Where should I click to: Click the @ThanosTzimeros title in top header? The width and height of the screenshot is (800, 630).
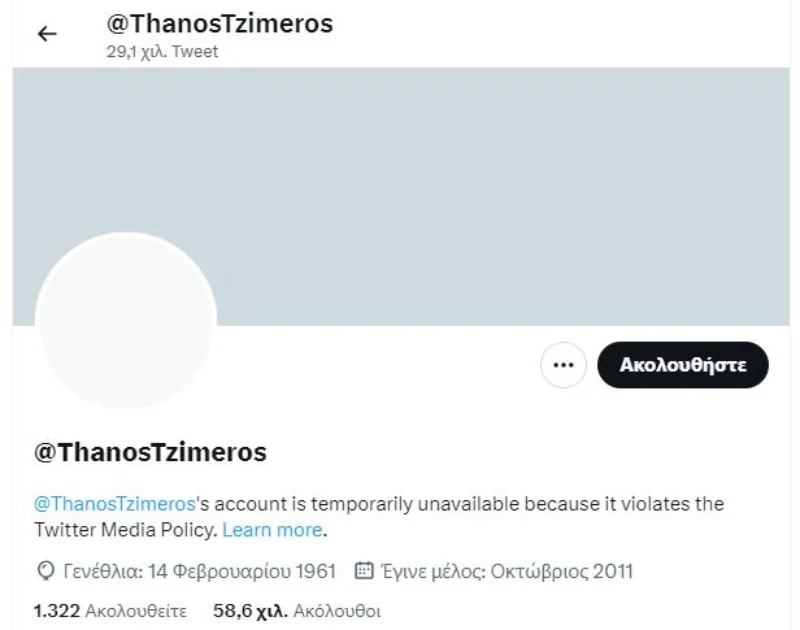click(219, 24)
